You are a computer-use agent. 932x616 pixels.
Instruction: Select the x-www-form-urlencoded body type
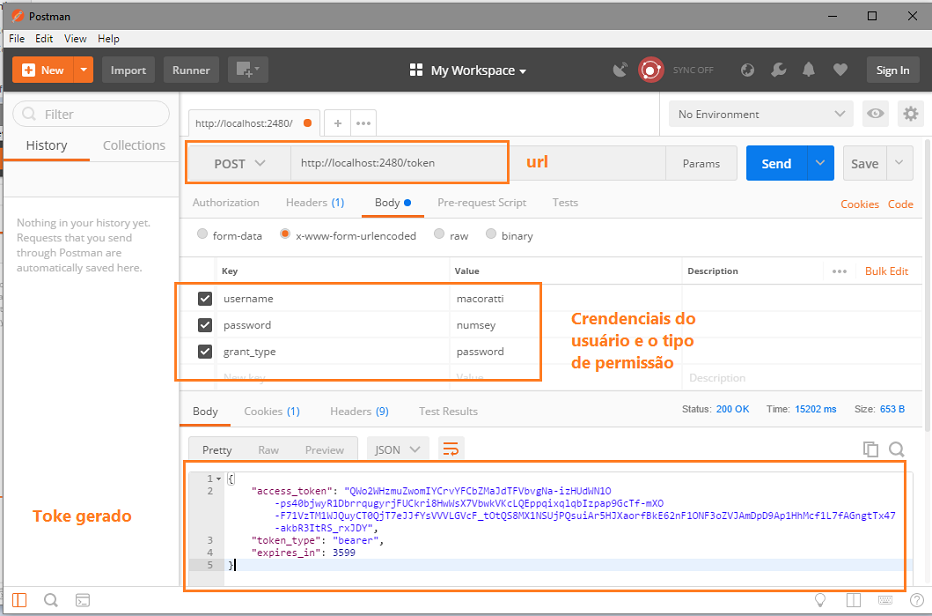pos(285,234)
